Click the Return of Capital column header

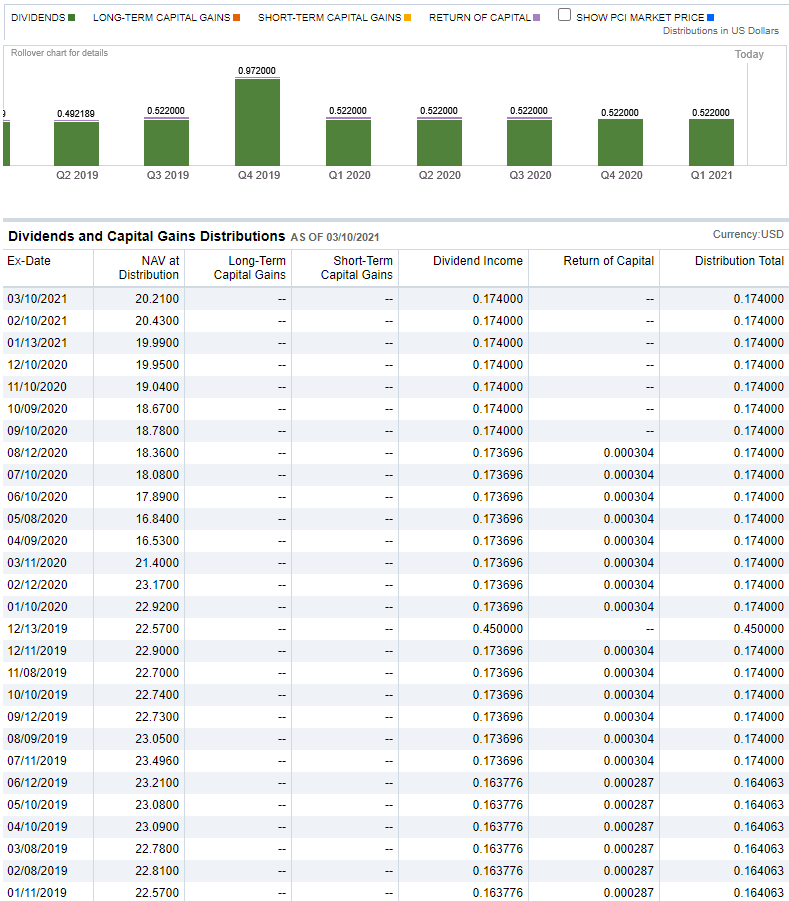coord(609,261)
